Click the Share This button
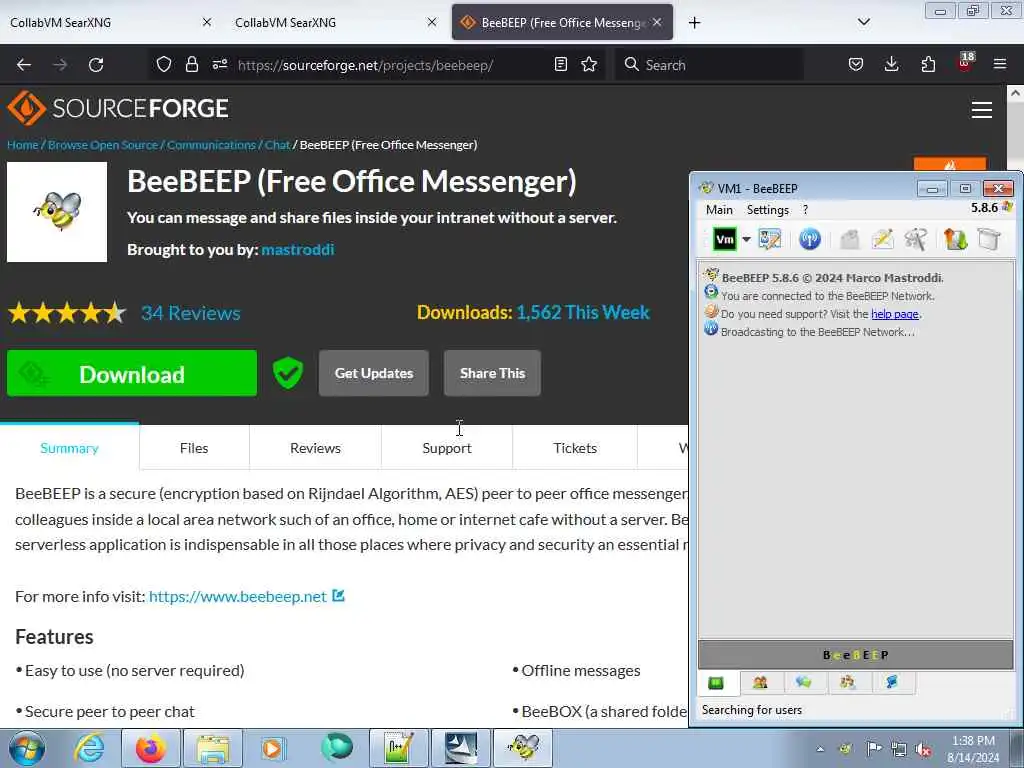1024x768 pixels. pos(492,373)
